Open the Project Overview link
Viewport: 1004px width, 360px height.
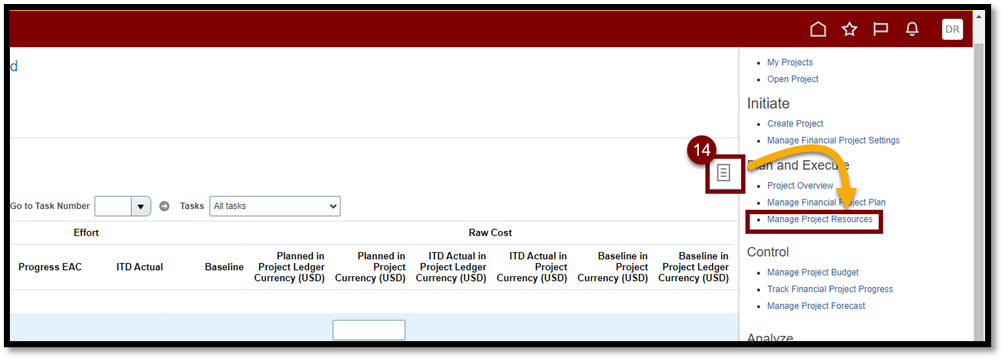800,185
